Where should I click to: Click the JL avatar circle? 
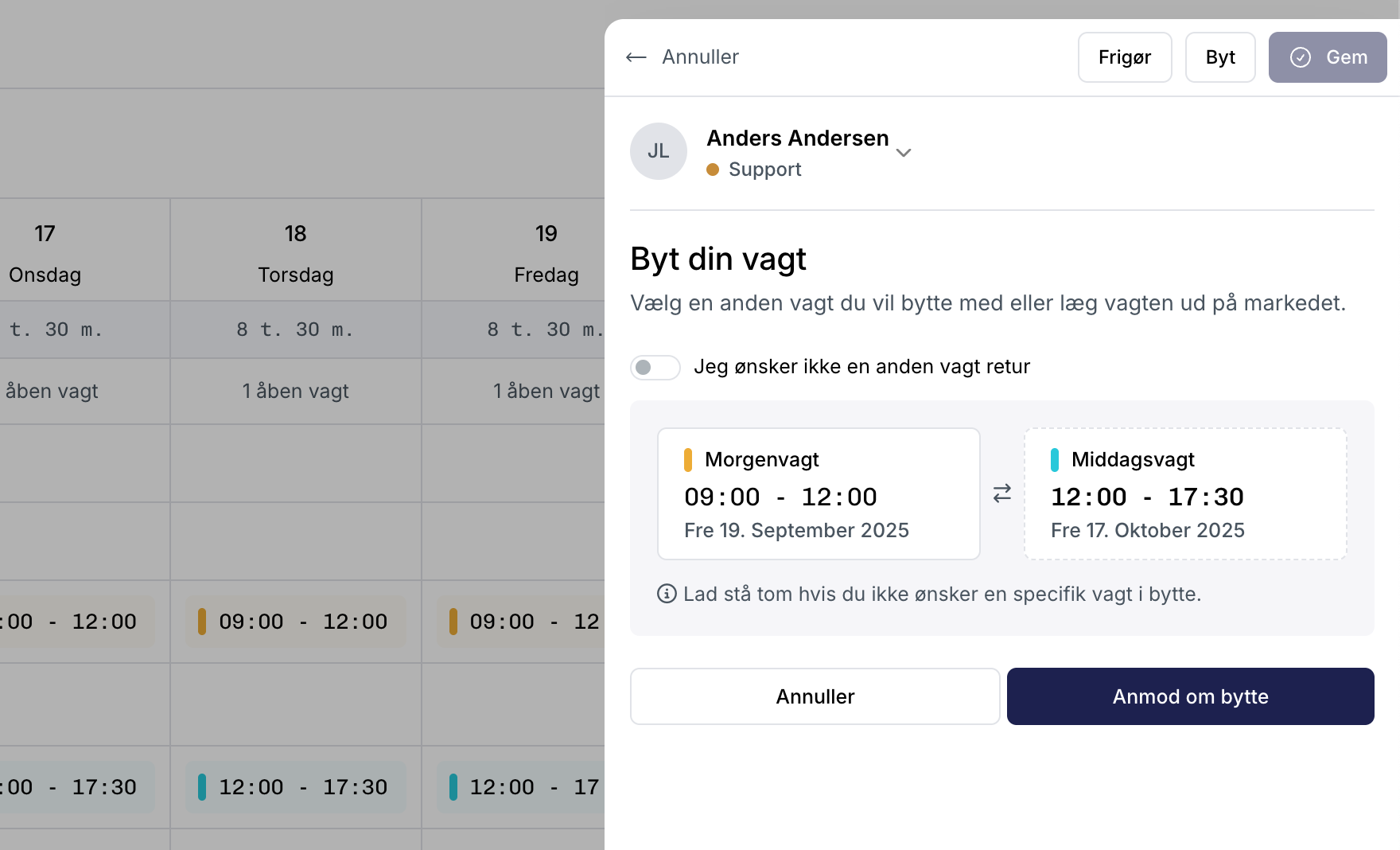click(658, 151)
